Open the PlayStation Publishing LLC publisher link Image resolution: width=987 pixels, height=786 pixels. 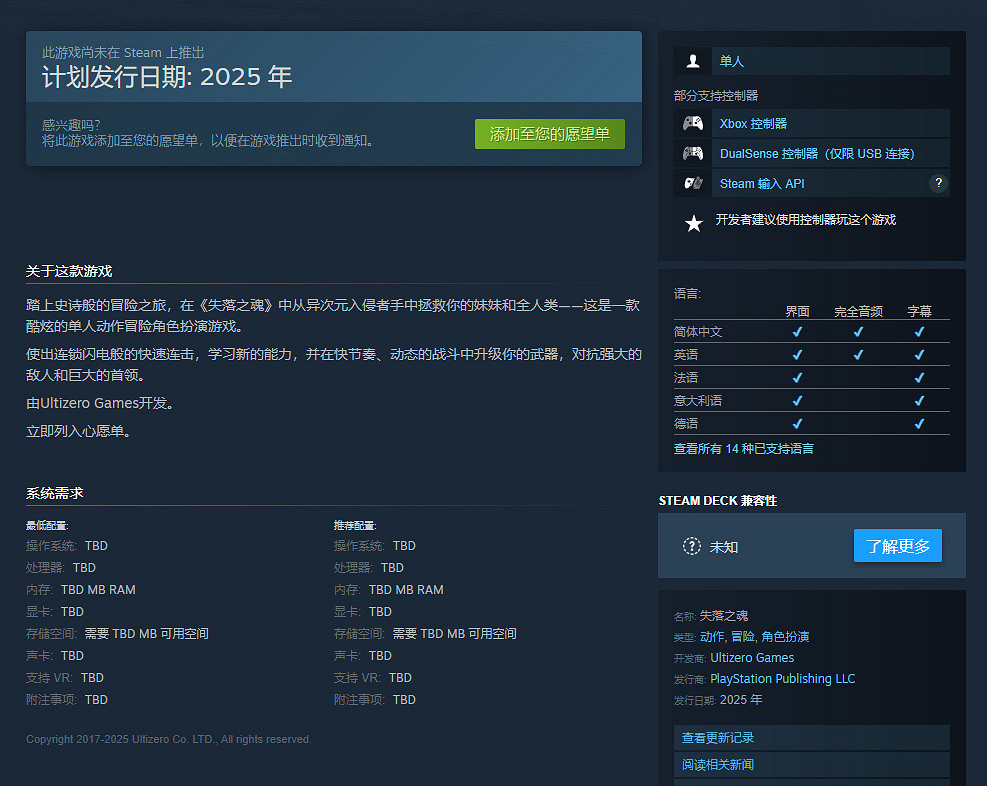pyautogui.click(x=783, y=678)
